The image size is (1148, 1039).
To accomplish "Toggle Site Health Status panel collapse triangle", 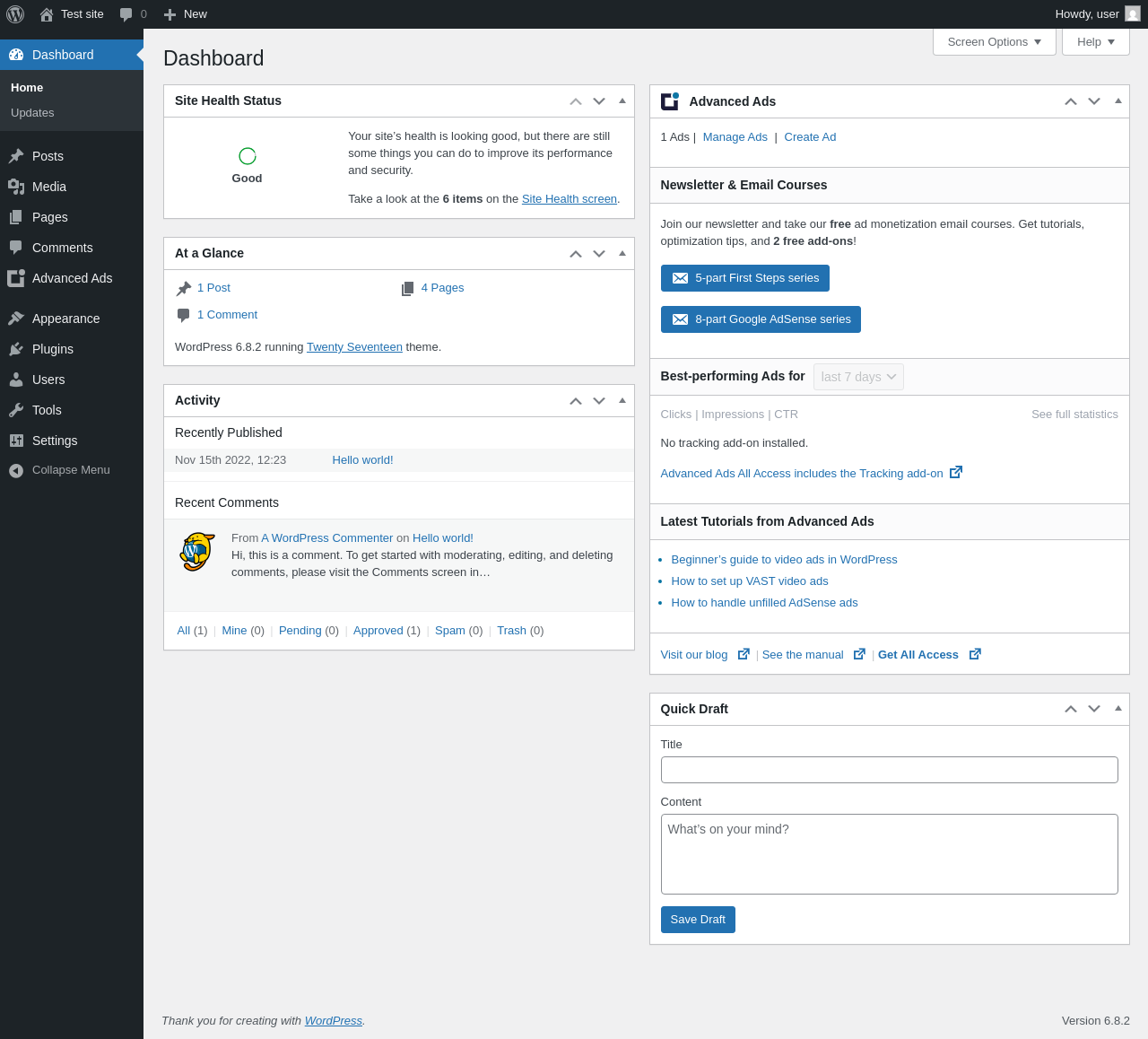I will [622, 101].
